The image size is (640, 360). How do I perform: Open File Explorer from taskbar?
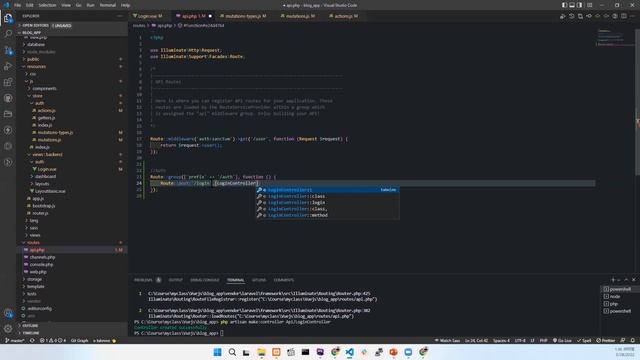click(x=262, y=352)
